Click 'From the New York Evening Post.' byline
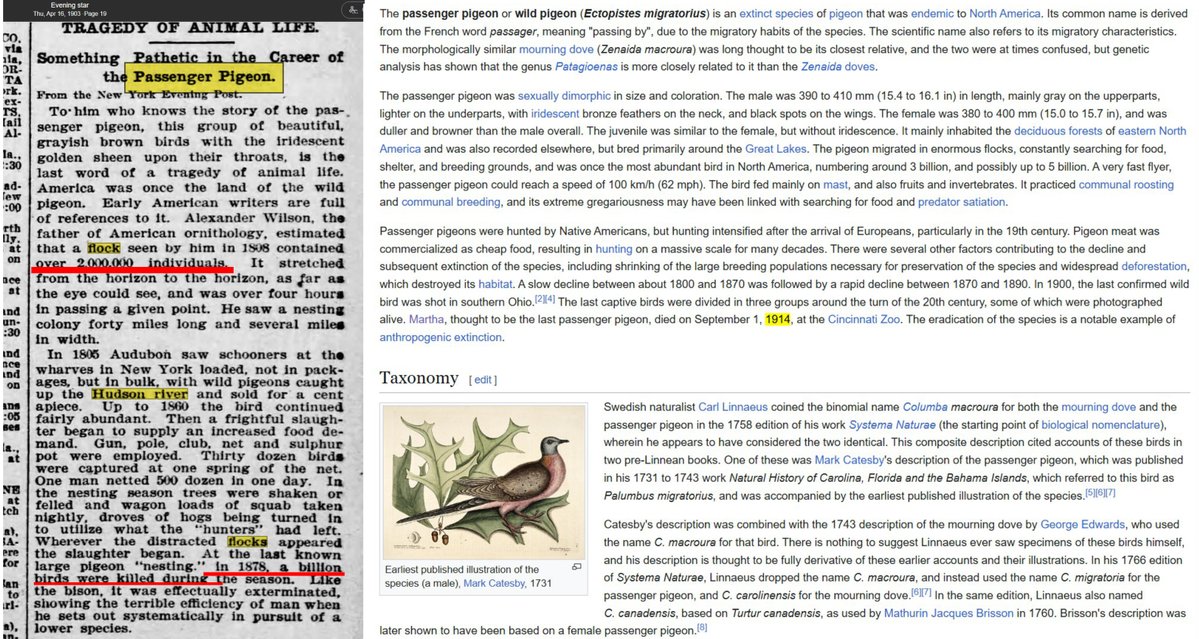This screenshot has height=639, width=1199. pos(138,95)
